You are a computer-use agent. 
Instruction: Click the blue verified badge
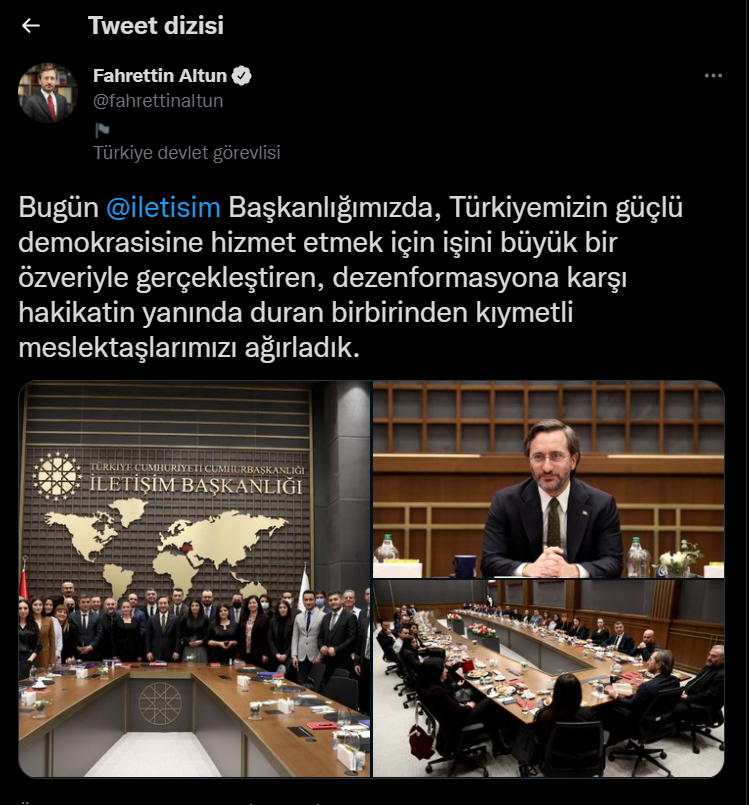tap(241, 76)
